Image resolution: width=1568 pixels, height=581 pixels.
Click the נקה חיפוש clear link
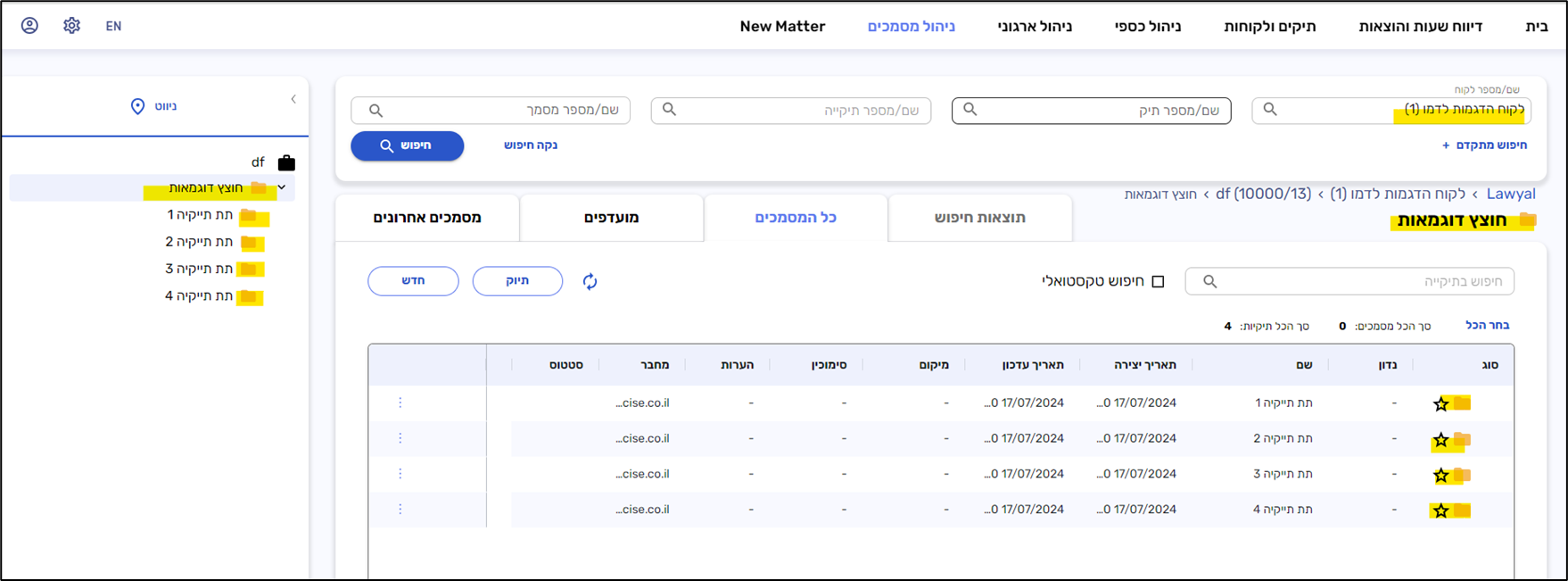click(x=530, y=145)
